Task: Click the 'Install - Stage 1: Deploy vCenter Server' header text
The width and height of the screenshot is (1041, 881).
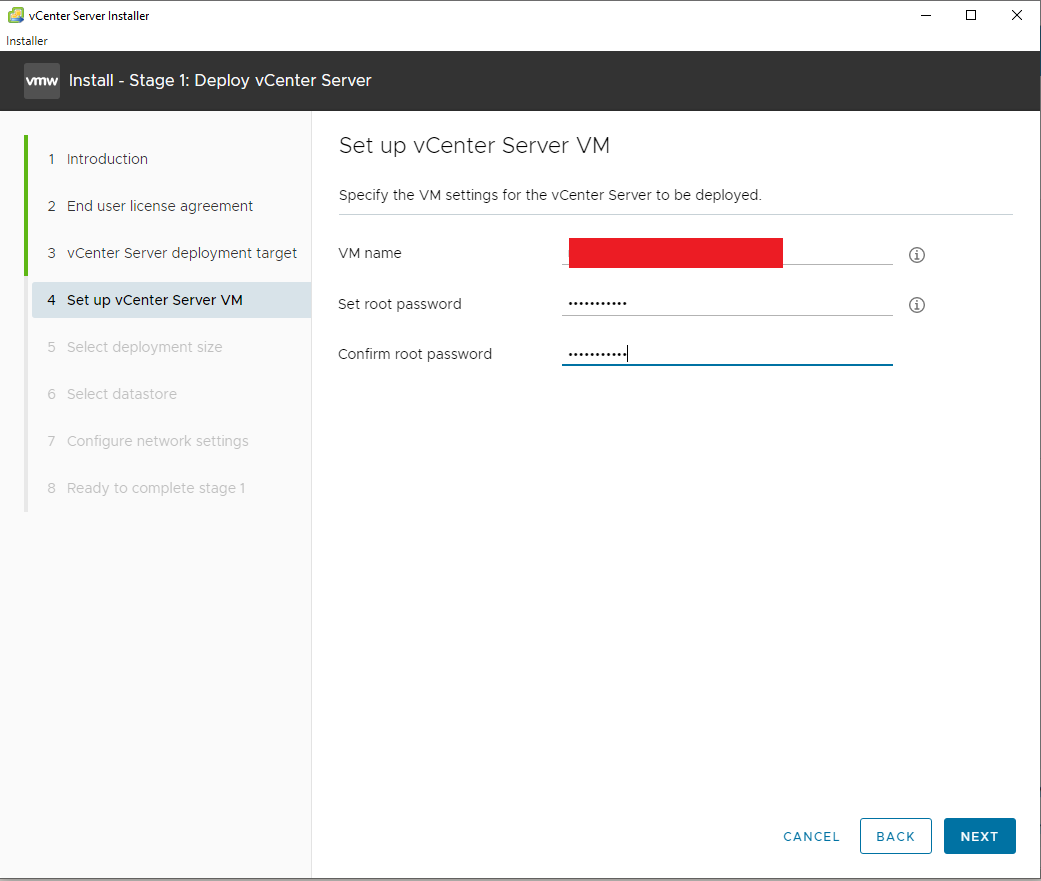Action: pos(220,80)
